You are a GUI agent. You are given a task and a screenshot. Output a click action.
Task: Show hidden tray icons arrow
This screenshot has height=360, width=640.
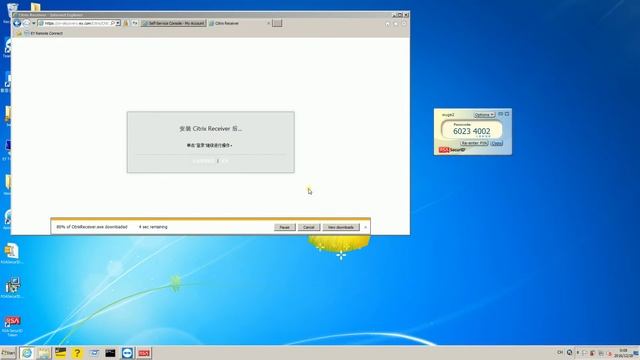point(578,353)
